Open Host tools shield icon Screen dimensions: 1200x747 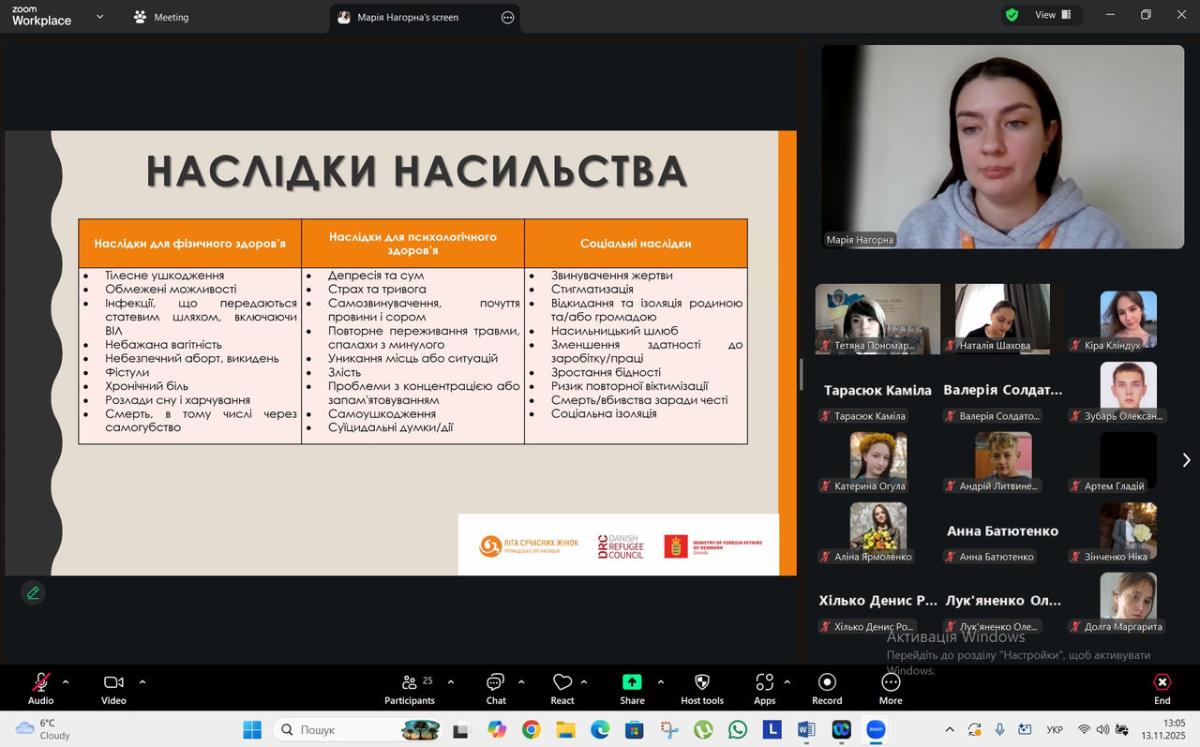[701, 687]
